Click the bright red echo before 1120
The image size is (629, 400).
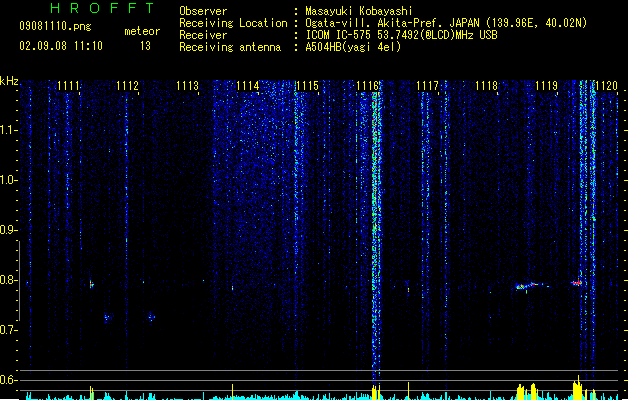click(577, 283)
